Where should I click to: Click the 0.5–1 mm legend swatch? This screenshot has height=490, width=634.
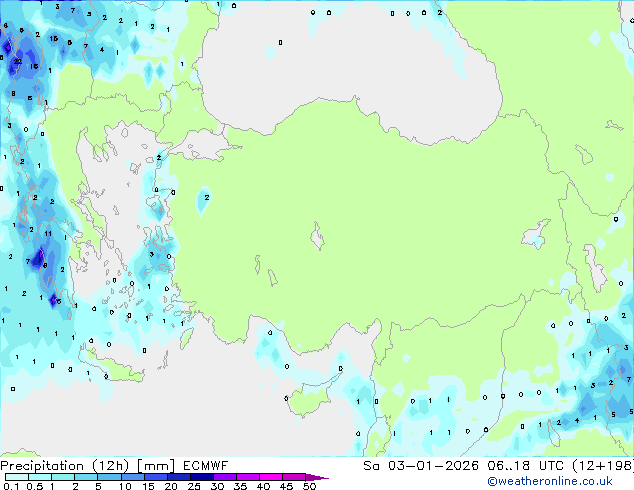[40, 477]
